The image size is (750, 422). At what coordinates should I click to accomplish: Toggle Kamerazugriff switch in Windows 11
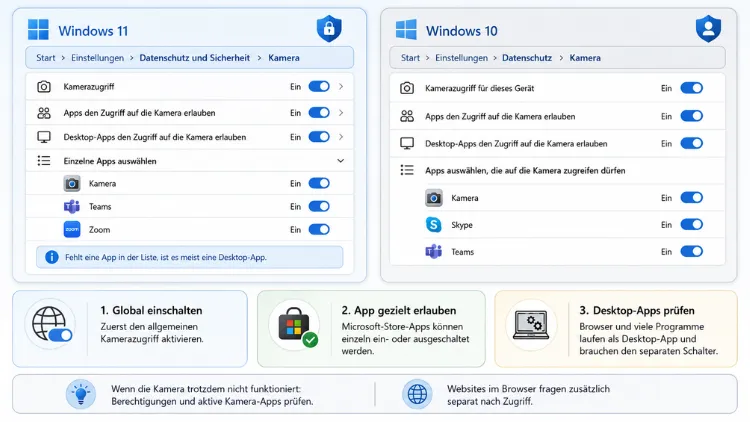[x=319, y=87]
